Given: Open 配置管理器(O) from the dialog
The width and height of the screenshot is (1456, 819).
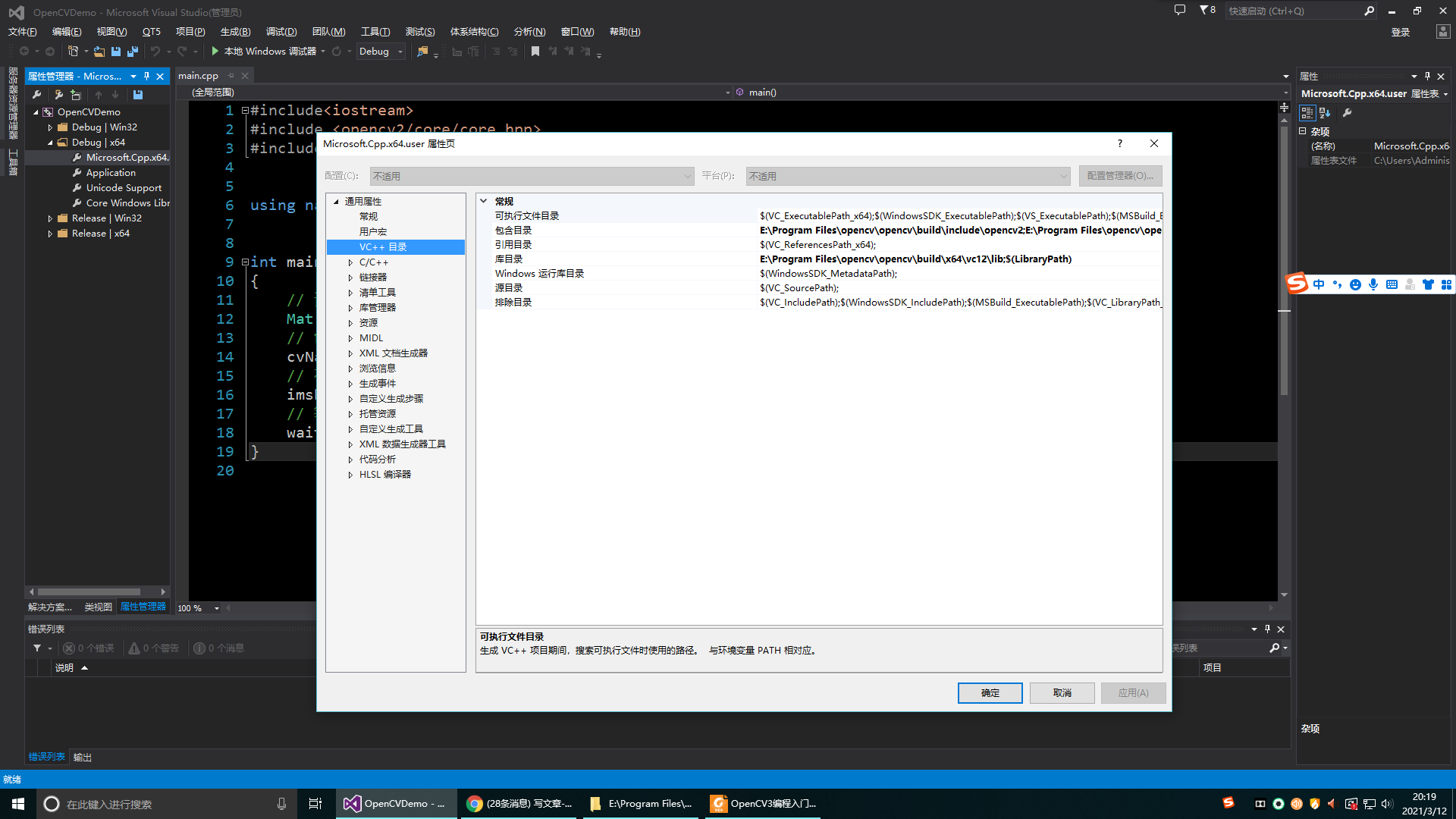Looking at the screenshot, I should (x=1120, y=175).
